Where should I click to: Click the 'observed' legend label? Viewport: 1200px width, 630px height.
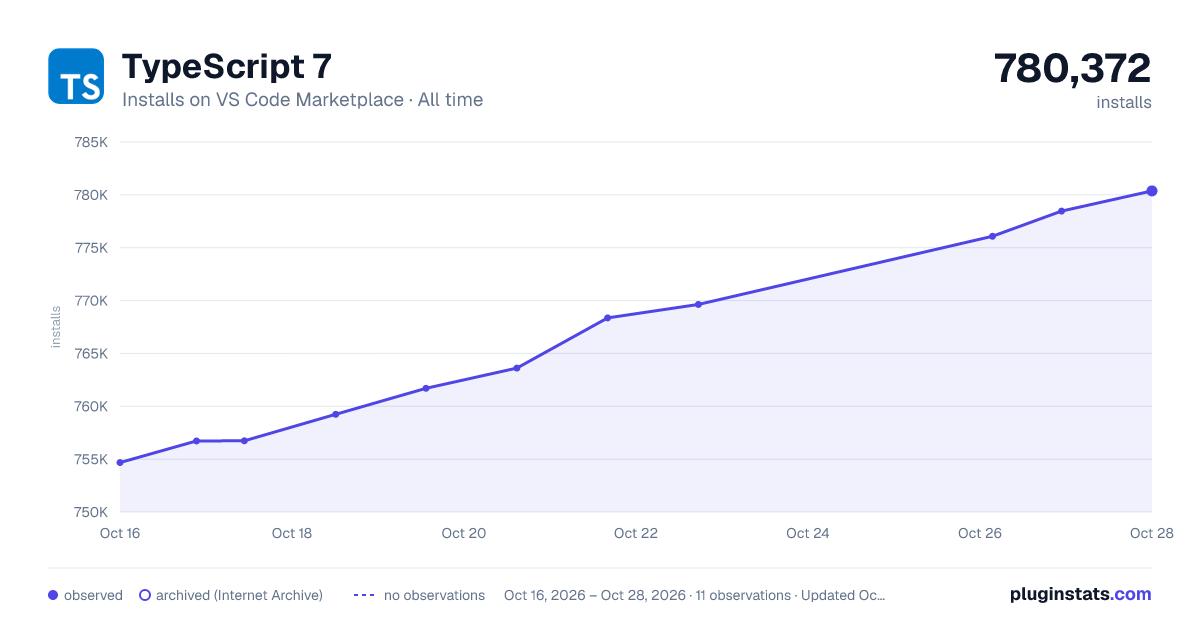[x=93, y=595]
